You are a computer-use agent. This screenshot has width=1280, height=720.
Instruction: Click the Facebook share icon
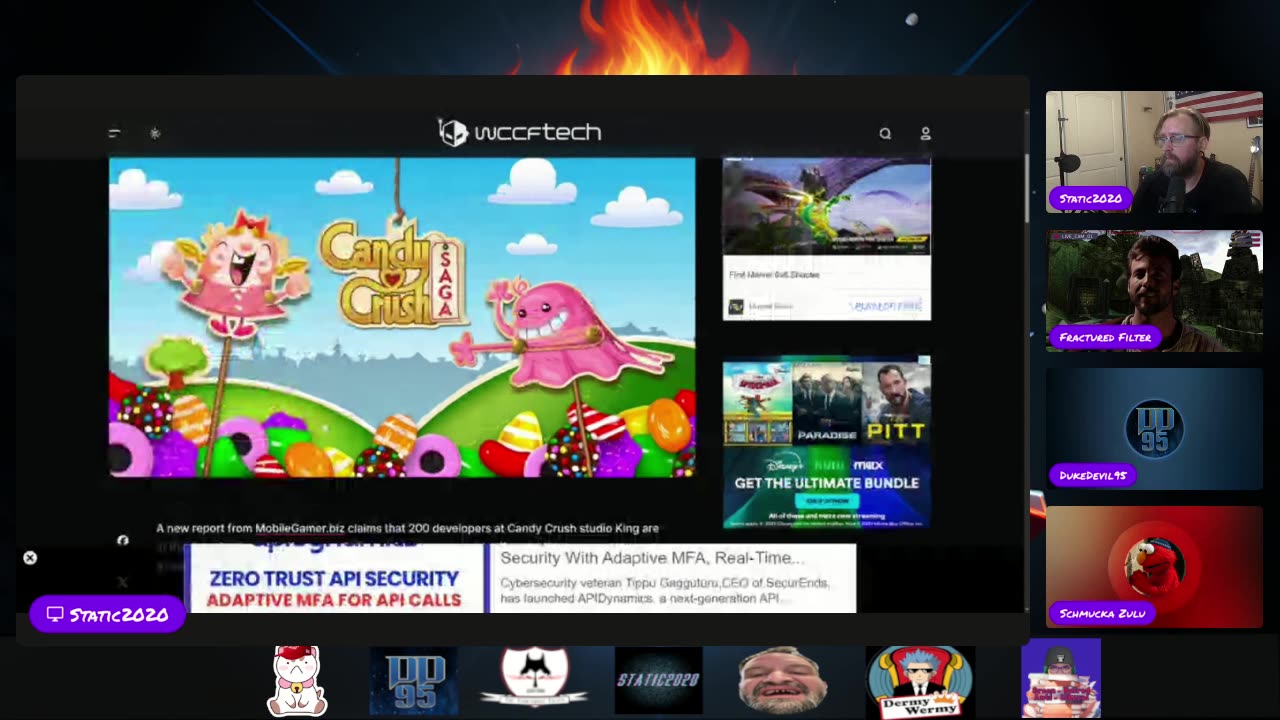click(122, 540)
